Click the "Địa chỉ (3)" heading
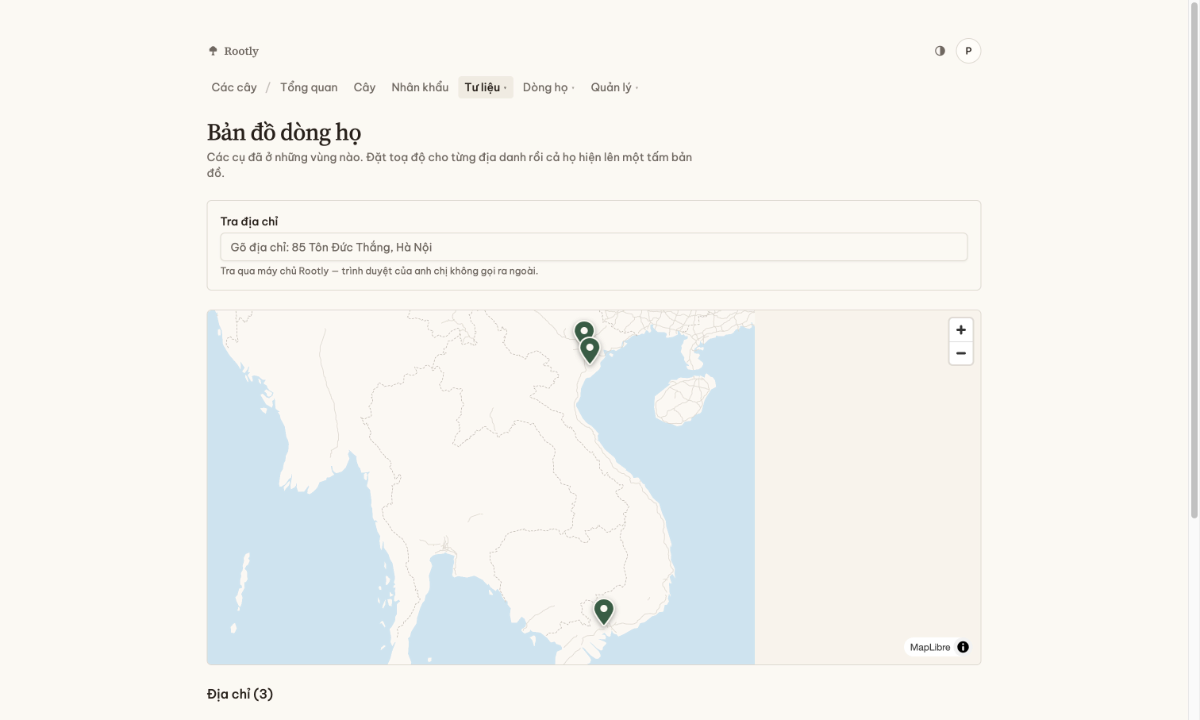Screen dimensions: 1200x720 pos(240,694)
